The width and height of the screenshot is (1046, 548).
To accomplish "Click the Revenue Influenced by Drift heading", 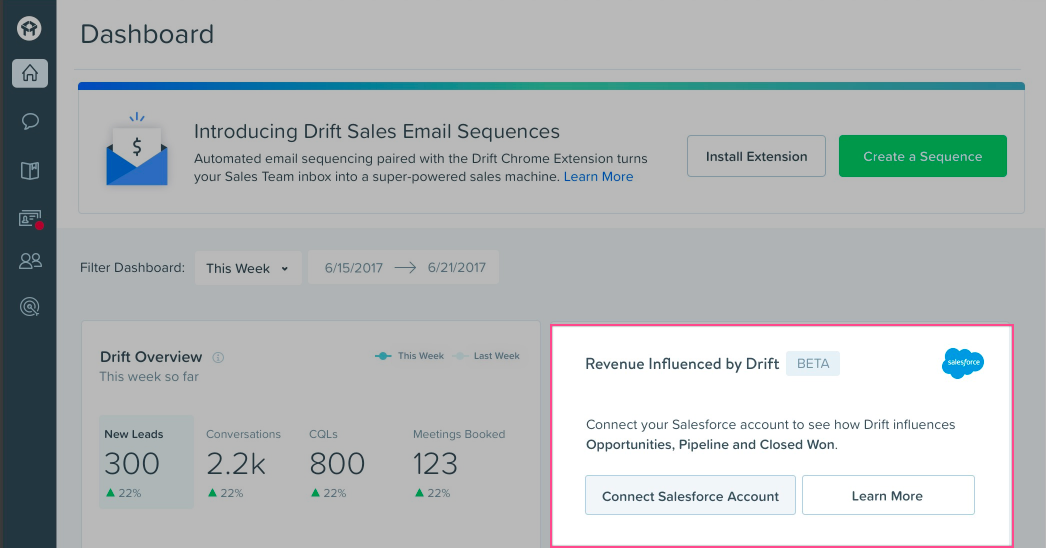I will coord(682,364).
